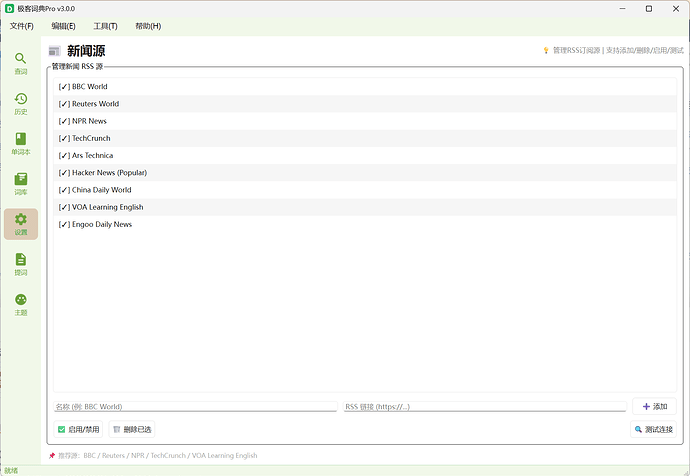Open the 词库 dictionary library sidebar icon
Screen dimensions: 690x476
(21, 184)
